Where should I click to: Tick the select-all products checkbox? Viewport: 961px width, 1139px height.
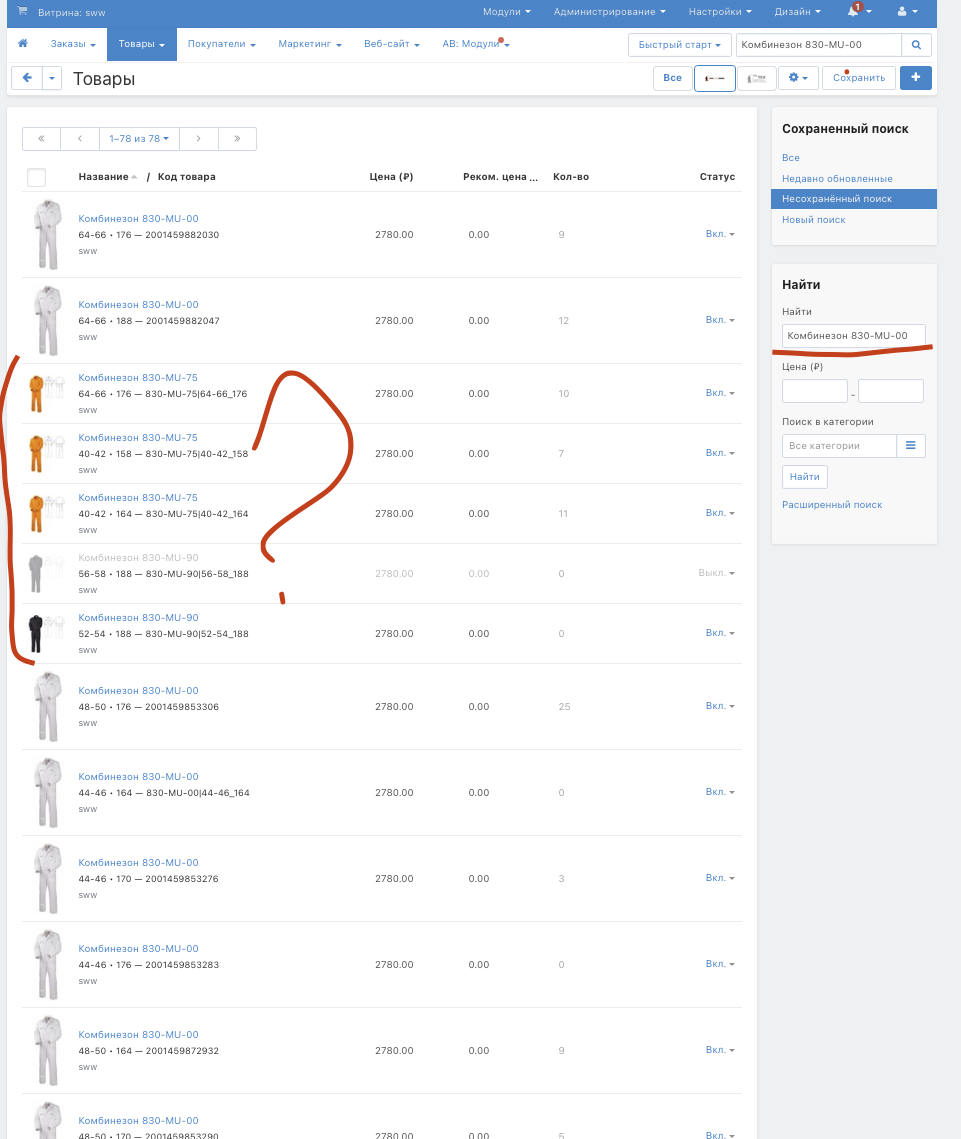tap(36, 178)
